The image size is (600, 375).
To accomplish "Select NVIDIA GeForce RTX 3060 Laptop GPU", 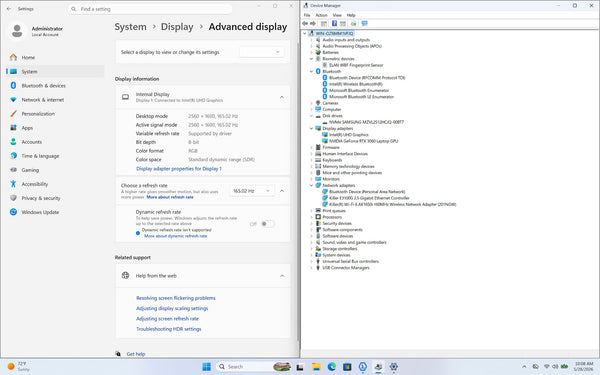I will pos(363,141).
